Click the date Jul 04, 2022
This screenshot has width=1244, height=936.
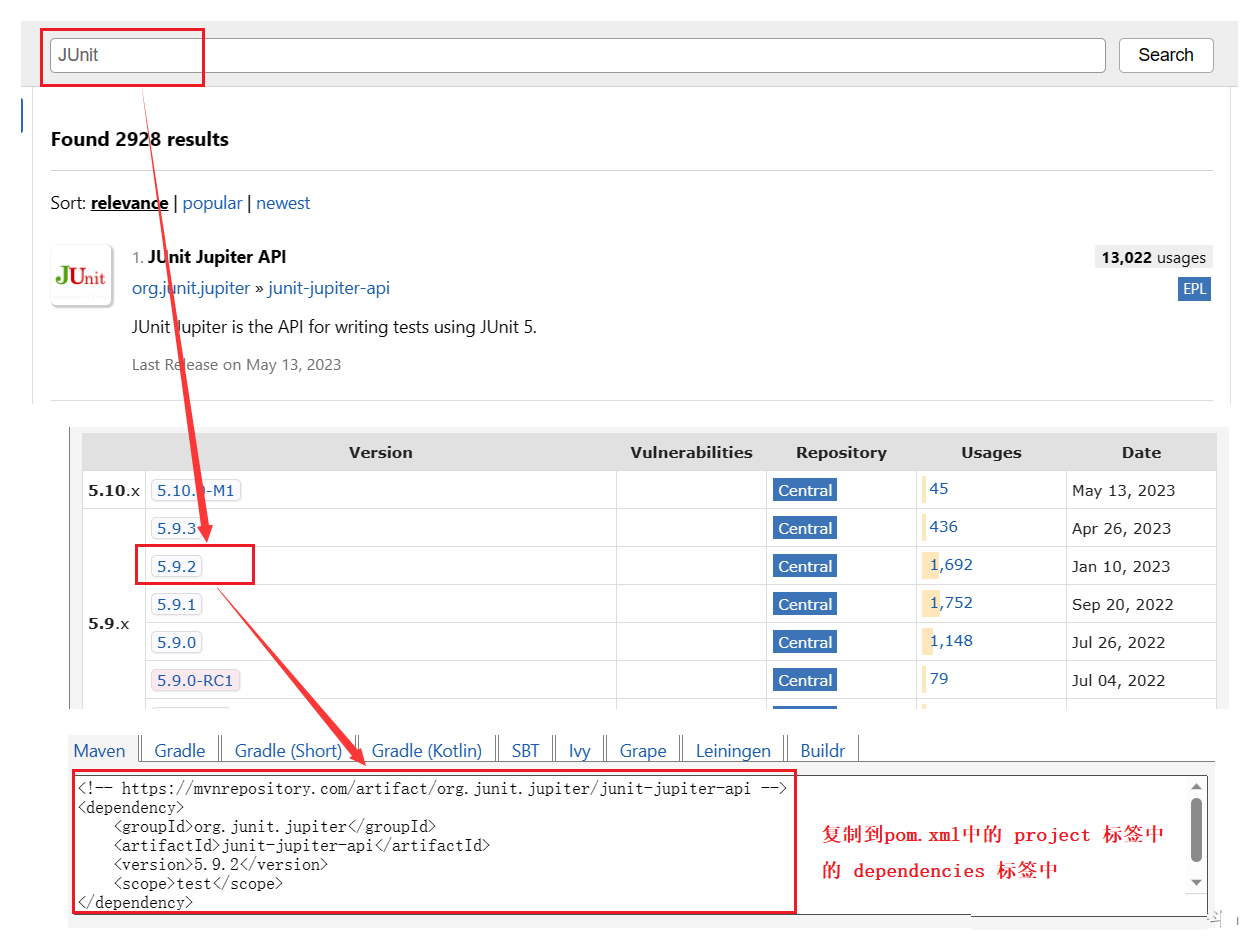point(1119,680)
